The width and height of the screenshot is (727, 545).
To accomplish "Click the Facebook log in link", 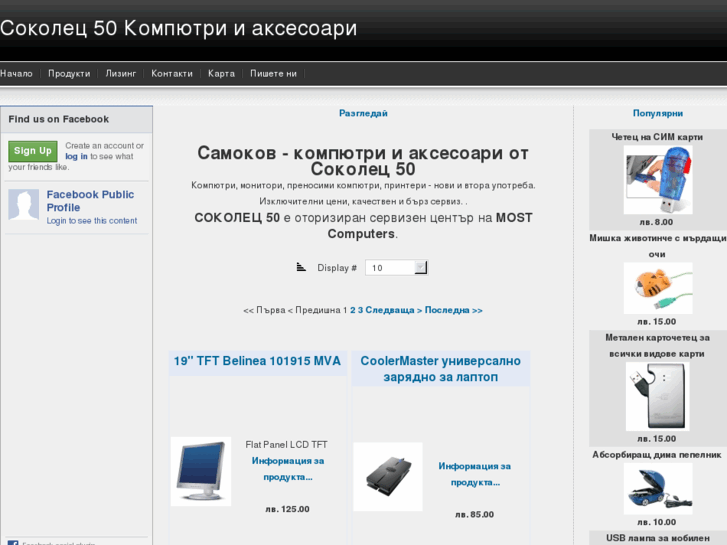I will (76, 156).
